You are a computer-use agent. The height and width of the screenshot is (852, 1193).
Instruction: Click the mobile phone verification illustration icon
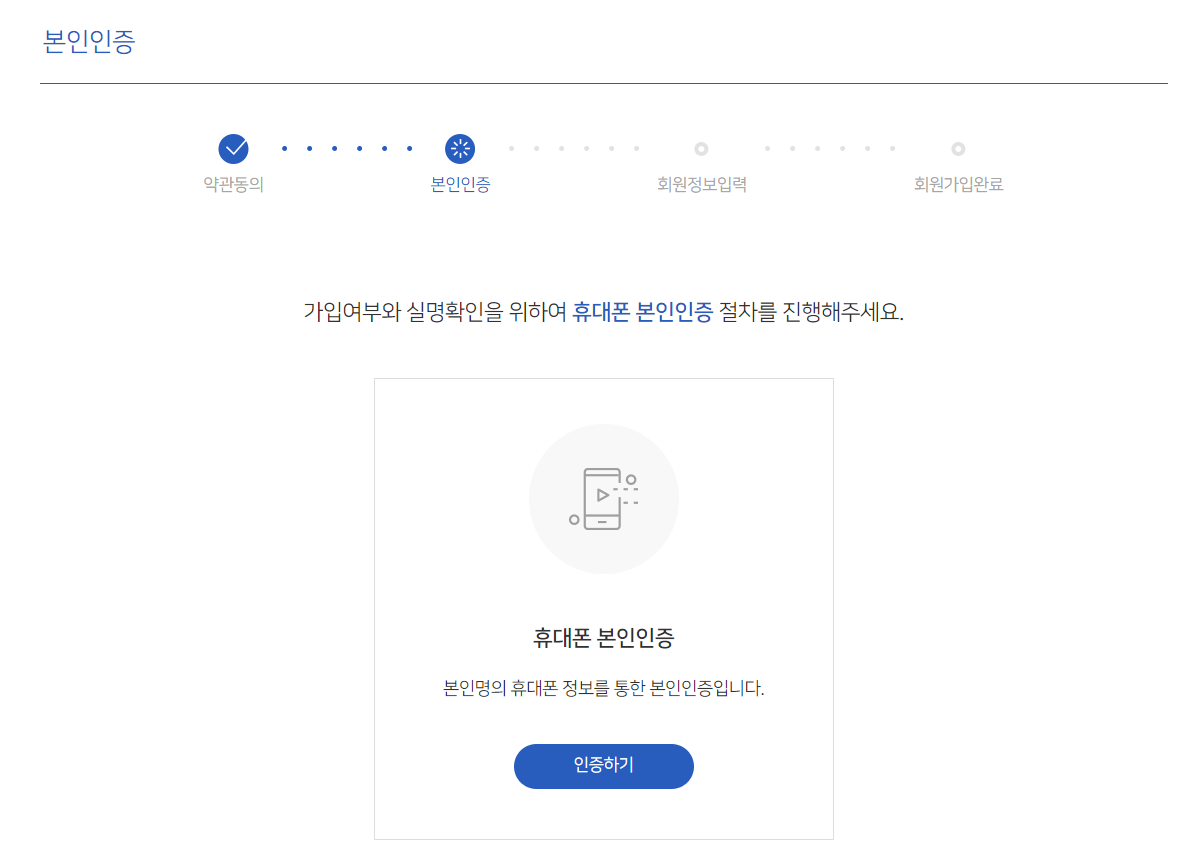[x=603, y=497]
